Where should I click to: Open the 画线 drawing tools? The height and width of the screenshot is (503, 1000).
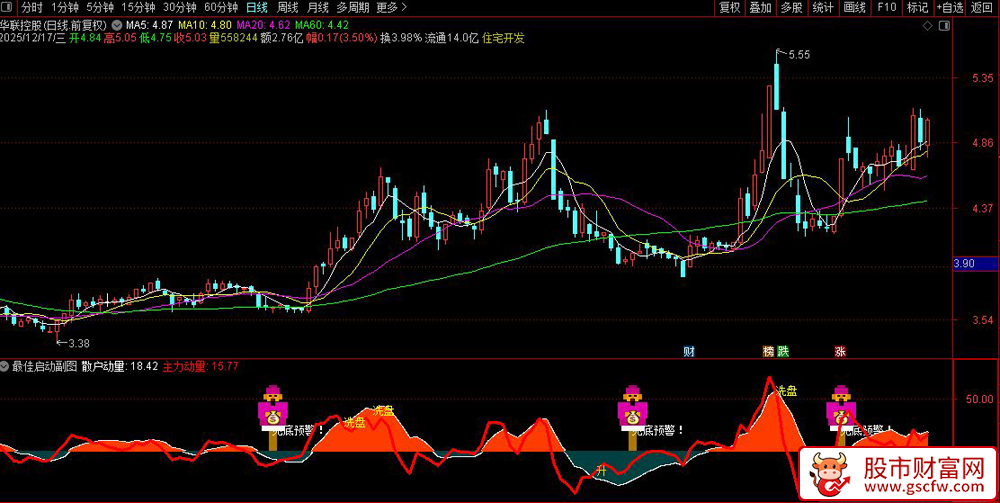(854, 8)
